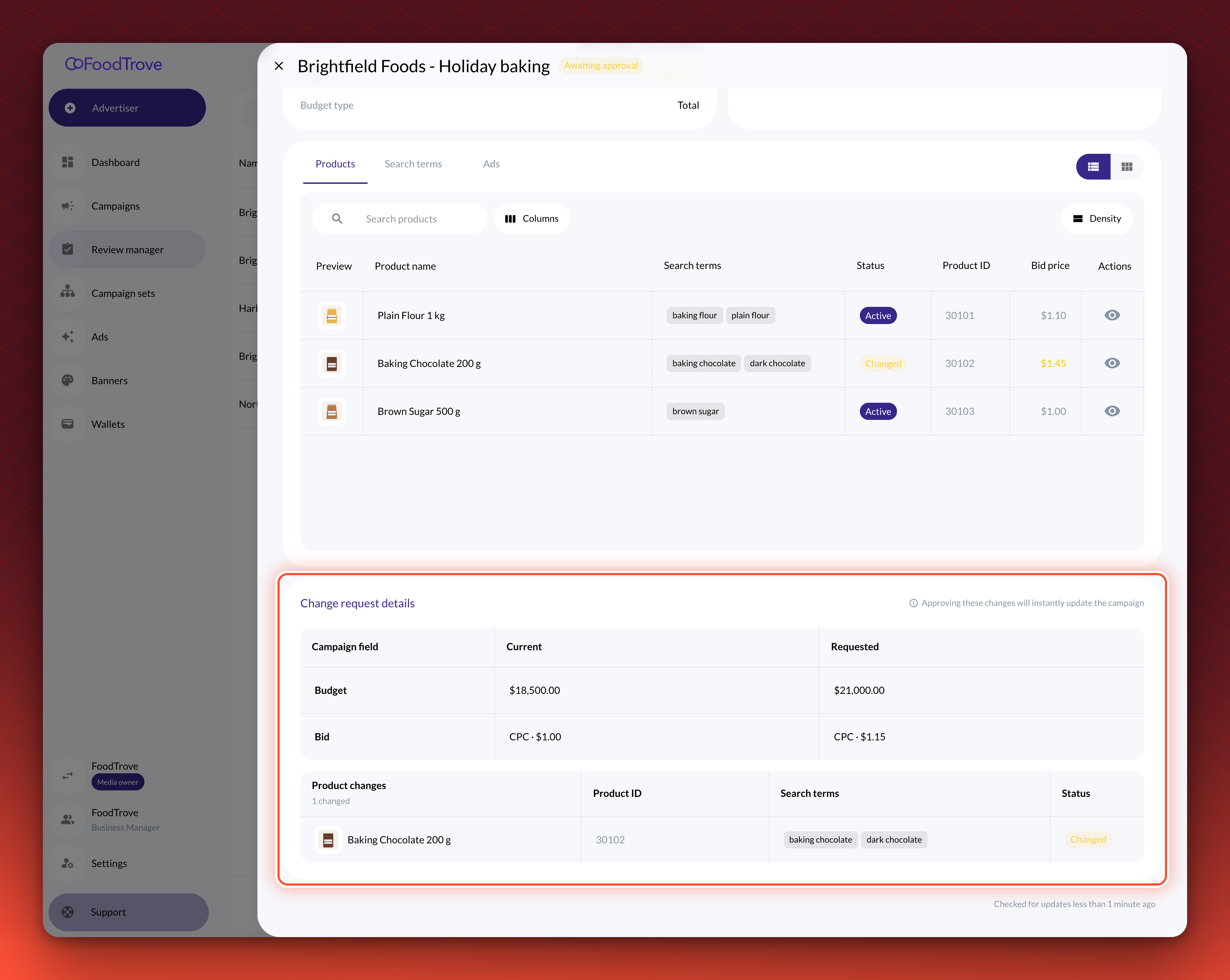Open Review manager in sidebar
1230x980 pixels.
coord(127,249)
